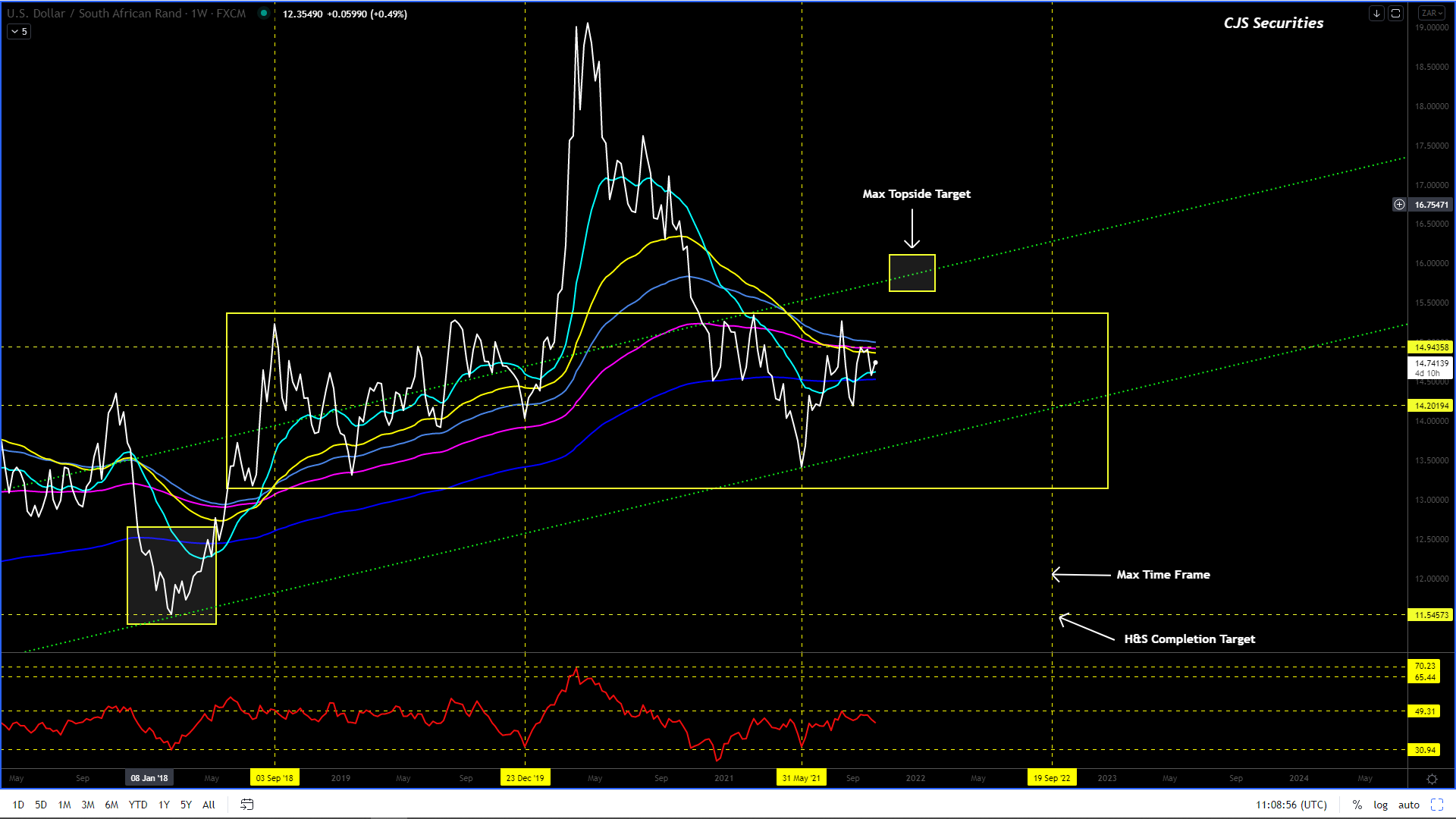Open the ZAR currency dropdown
1456x819 pixels.
[1432, 14]
